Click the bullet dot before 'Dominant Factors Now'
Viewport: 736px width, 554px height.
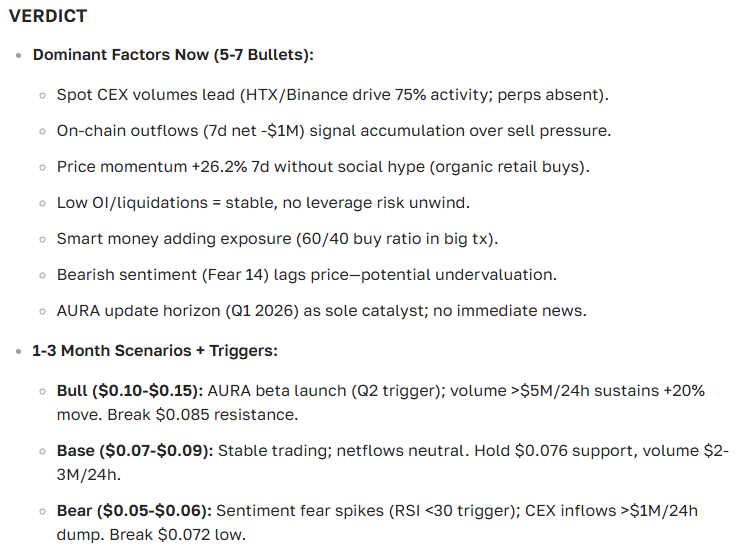[x=20, y=56]
